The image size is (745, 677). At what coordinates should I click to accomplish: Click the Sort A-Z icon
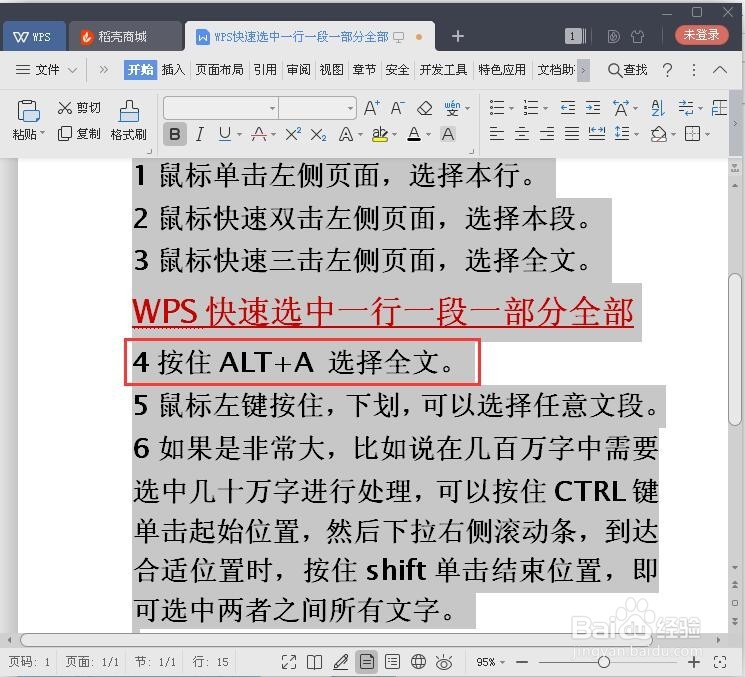658,108
